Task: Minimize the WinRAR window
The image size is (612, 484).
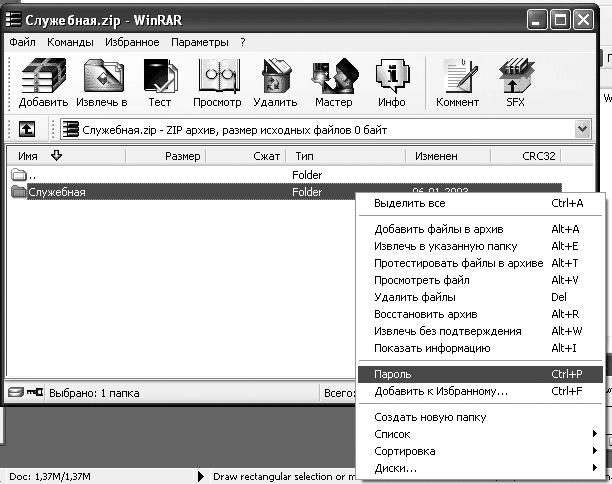Action: (x=537, y=20)
